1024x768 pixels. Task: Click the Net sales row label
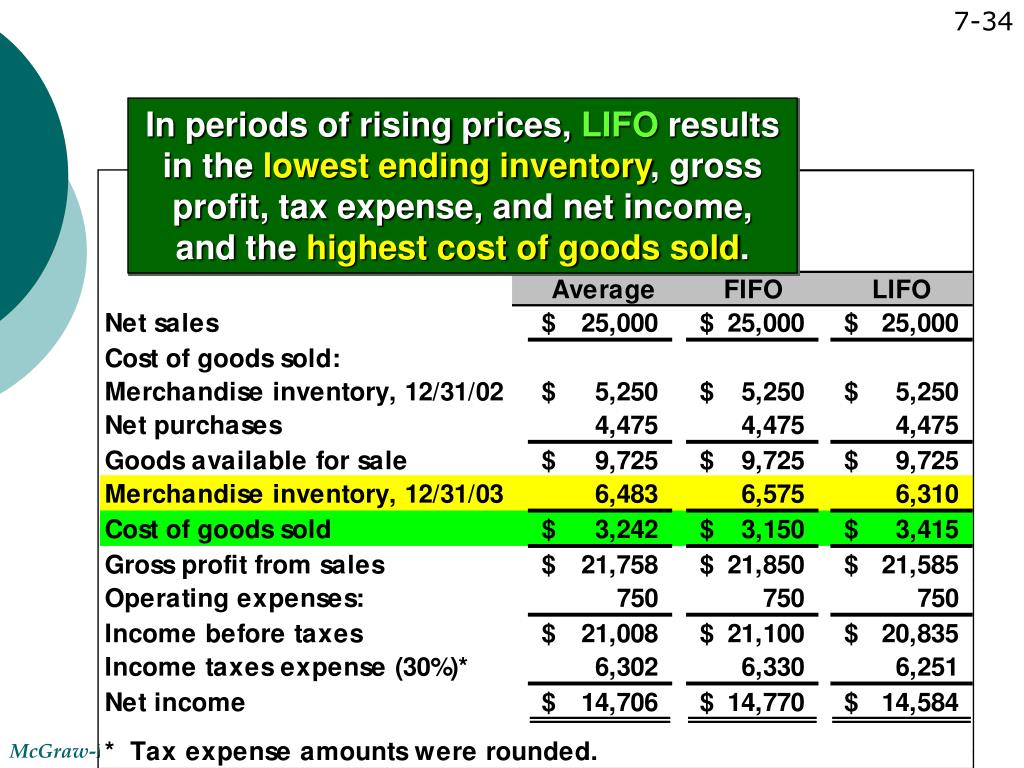pos(162,323)
